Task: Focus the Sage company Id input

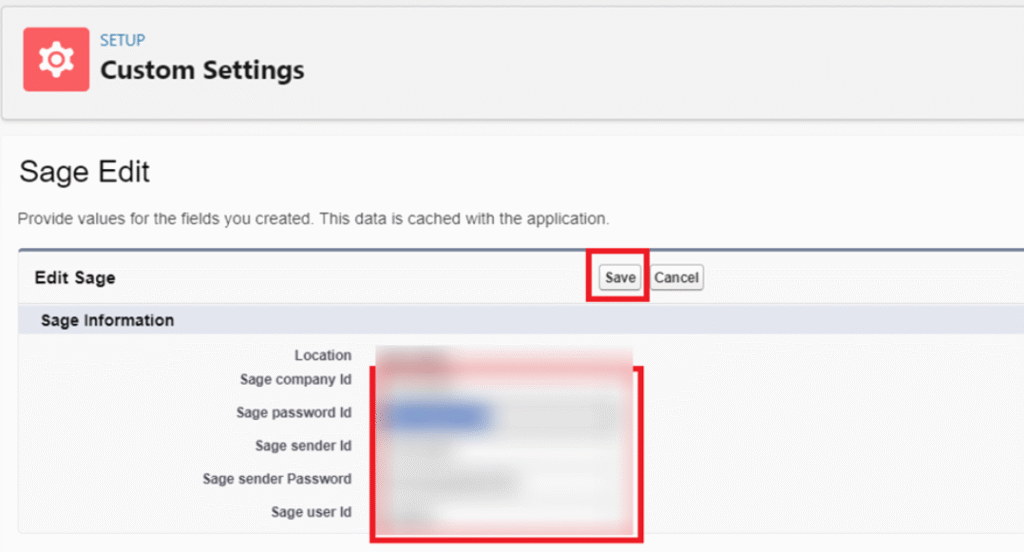Action: pyautogui.click(x=500, y=381)
